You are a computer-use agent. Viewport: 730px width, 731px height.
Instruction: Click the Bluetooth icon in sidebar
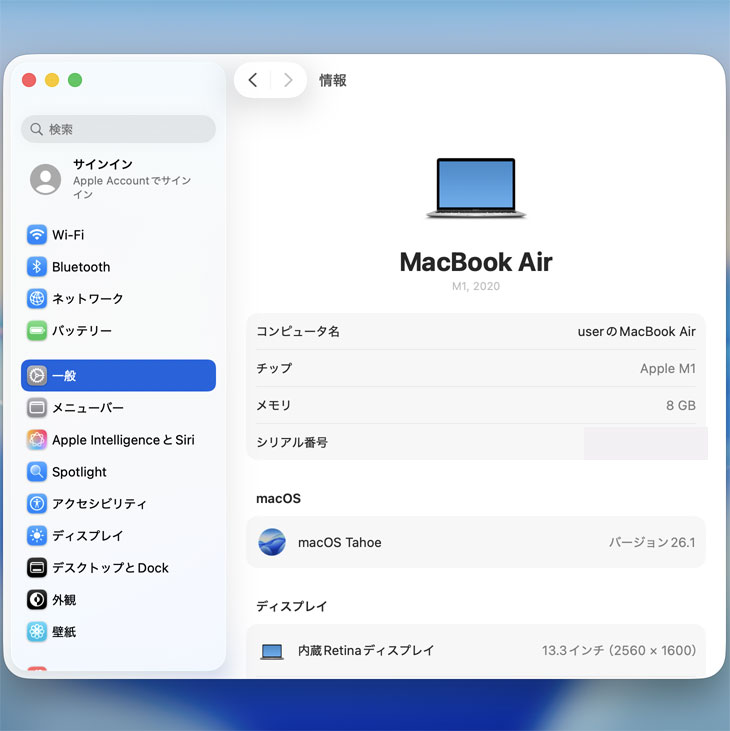click(37, 267)
